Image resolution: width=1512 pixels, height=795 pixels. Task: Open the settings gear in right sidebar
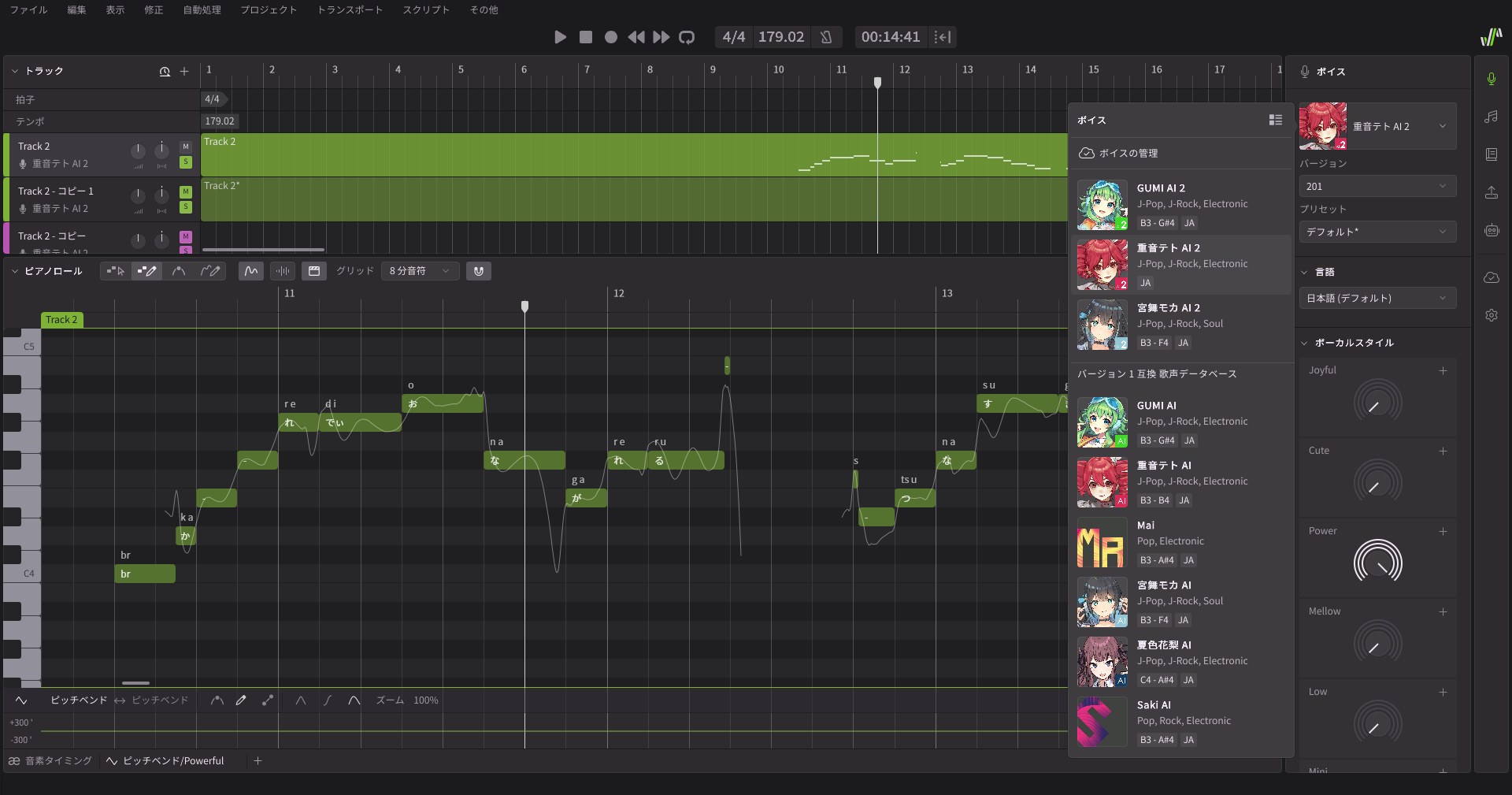pyautogui.click(x=1491, y=315)
